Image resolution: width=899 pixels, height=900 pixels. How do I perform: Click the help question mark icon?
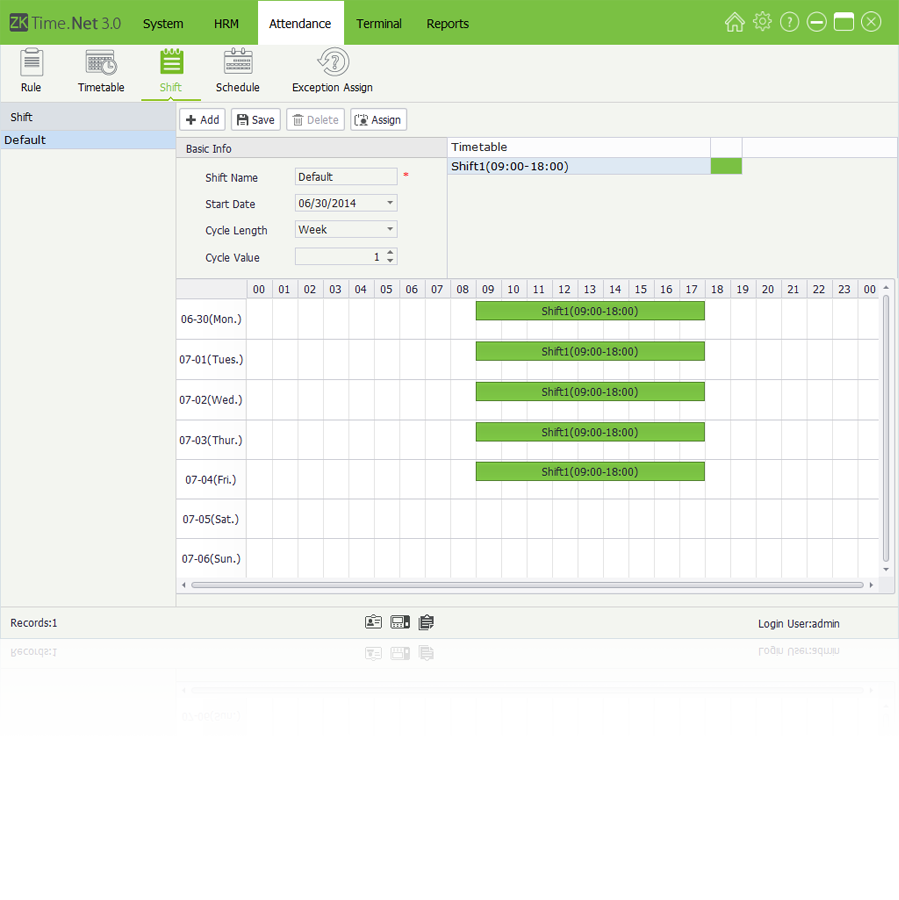coord(789,22)
